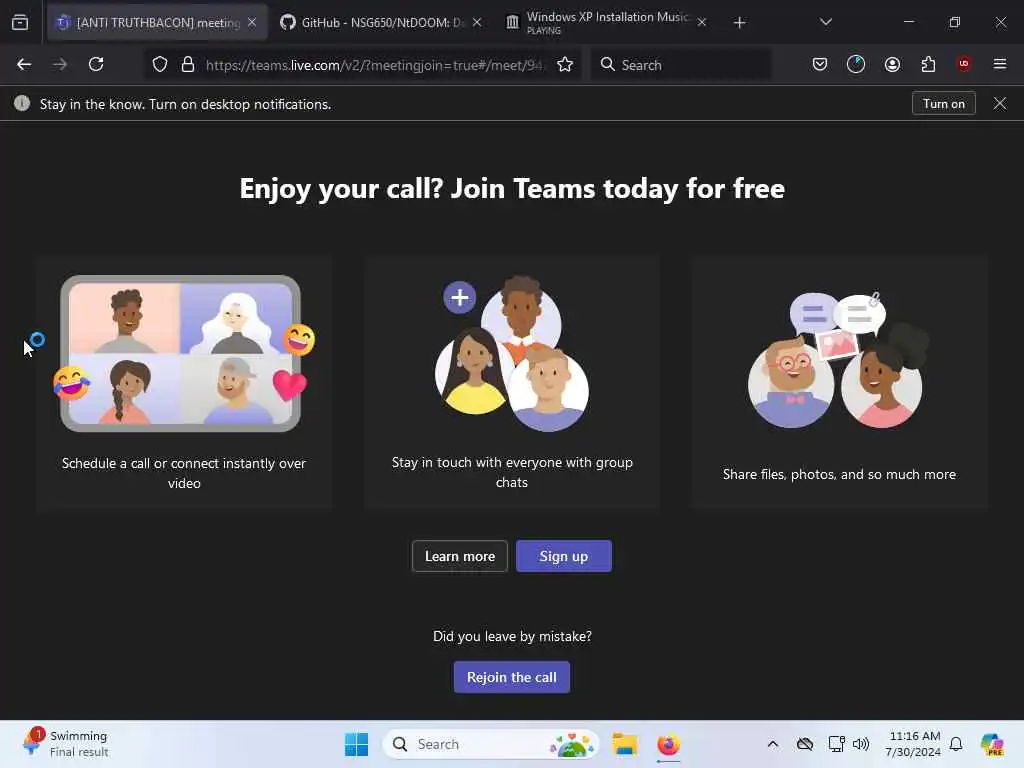The image size is (1024, 768).
Task: Open the extensions puzzle icon
Action: (x=928, y=64)
